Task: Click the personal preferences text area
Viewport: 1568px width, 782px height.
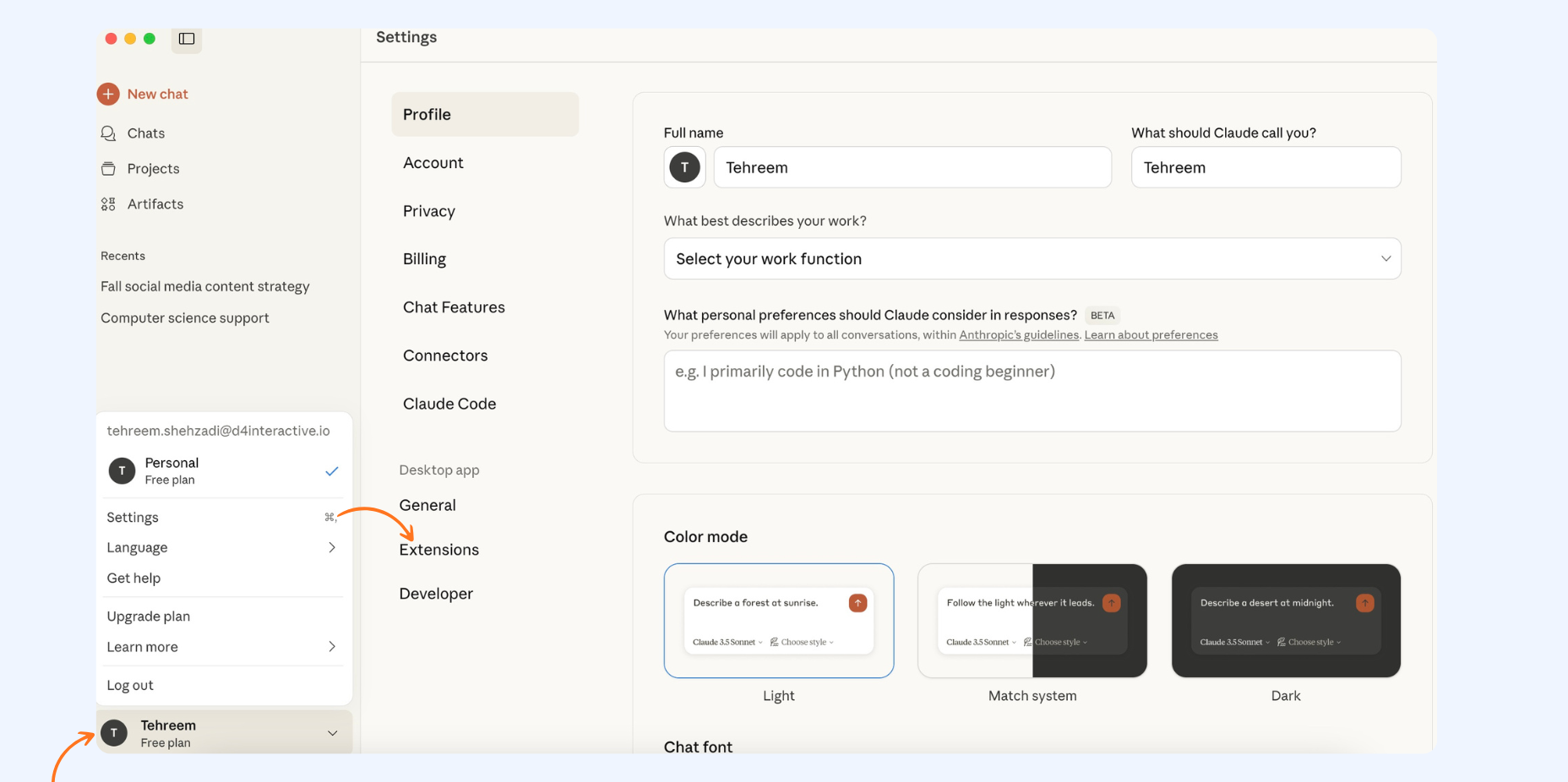Action: point(1032,391)
